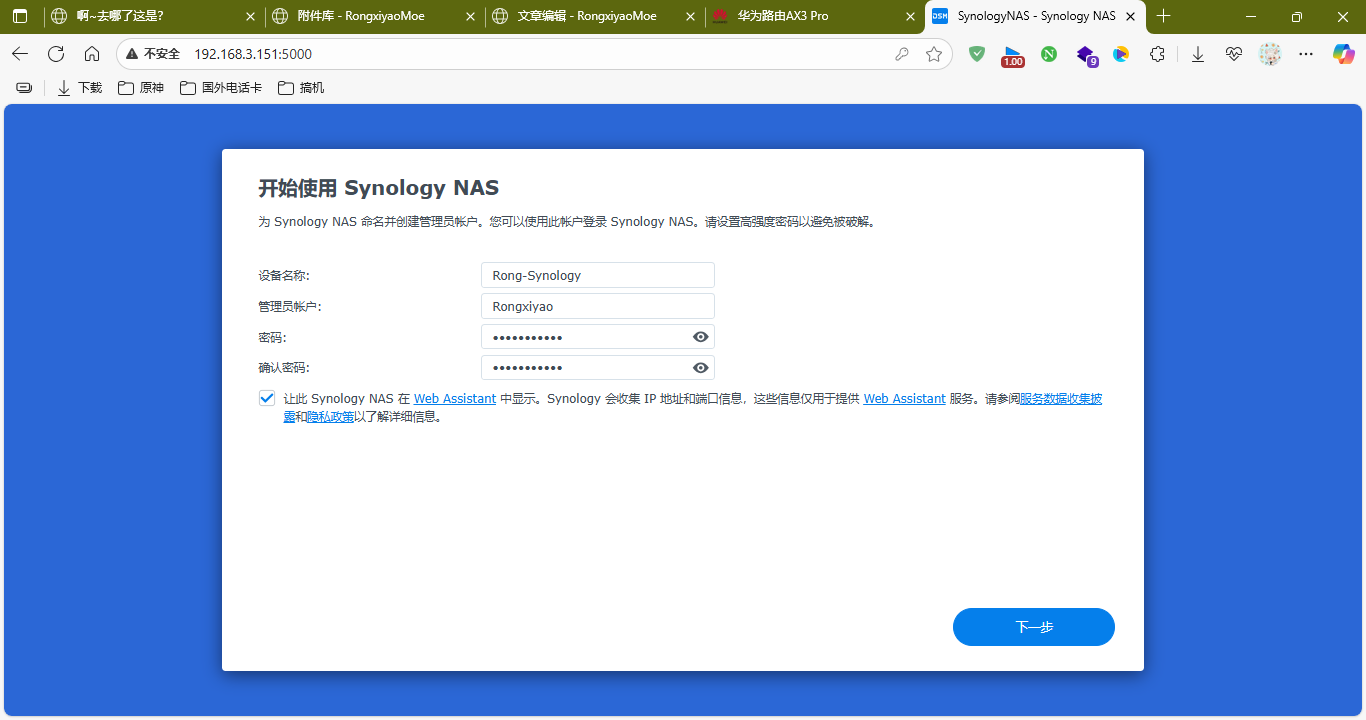The width and height of the screenshot is (1366, 720).
Task: Close the 华为路由AX3 Pro tab
Action: coord(910,16)
